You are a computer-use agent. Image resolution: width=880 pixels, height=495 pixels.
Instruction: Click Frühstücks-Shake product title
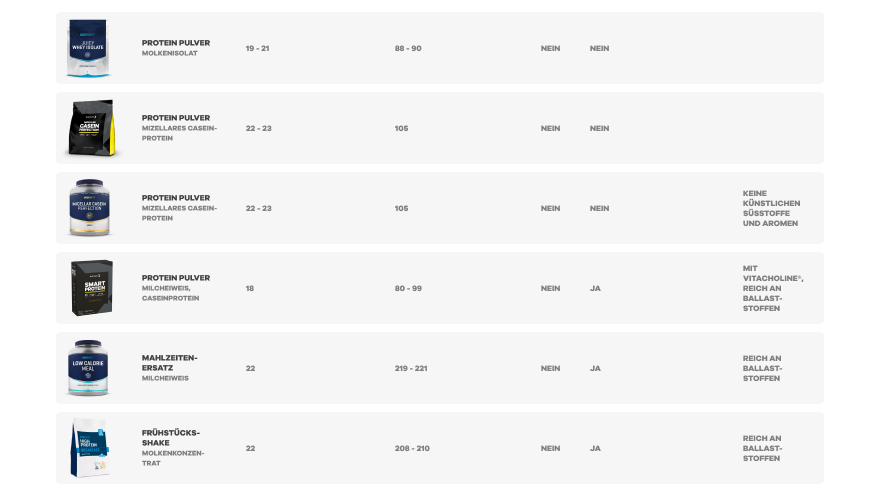click(171, 438)
